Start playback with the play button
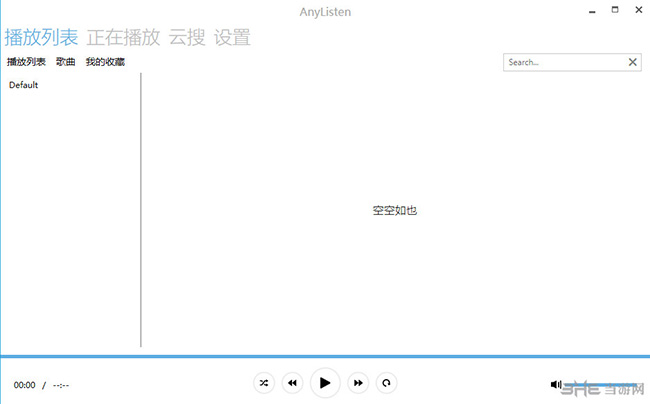Screen dimensions: 650x404 click(x=325, y=383)
